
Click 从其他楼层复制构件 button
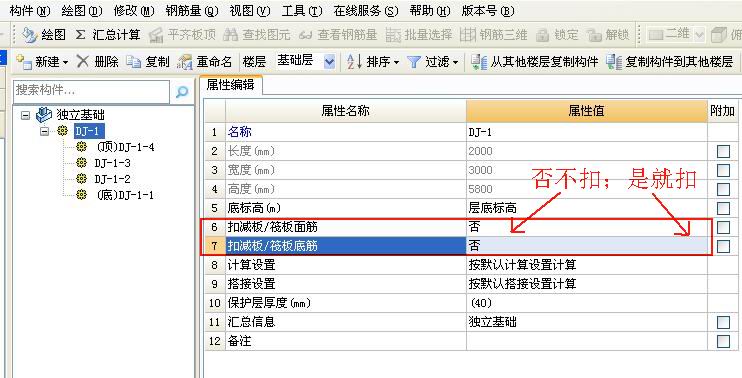(535, 62)
